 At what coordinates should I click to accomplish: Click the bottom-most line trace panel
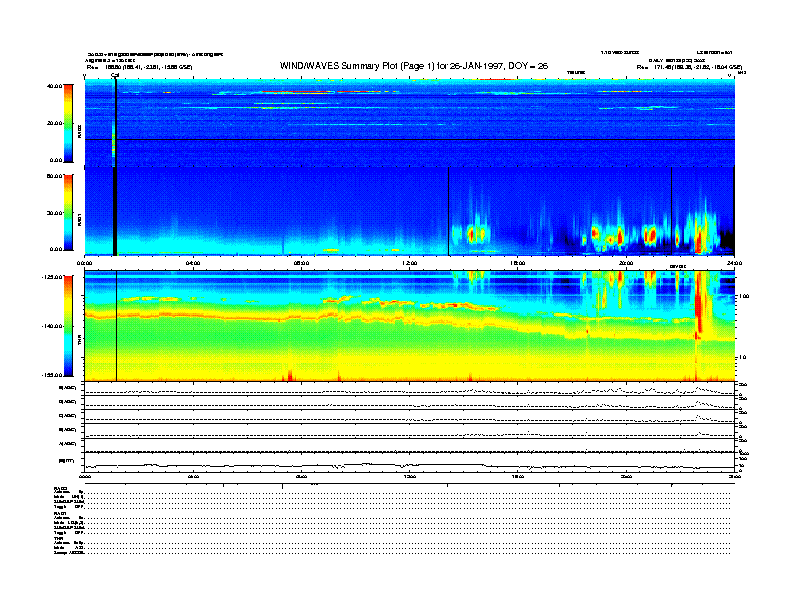[x=410, y=464]
